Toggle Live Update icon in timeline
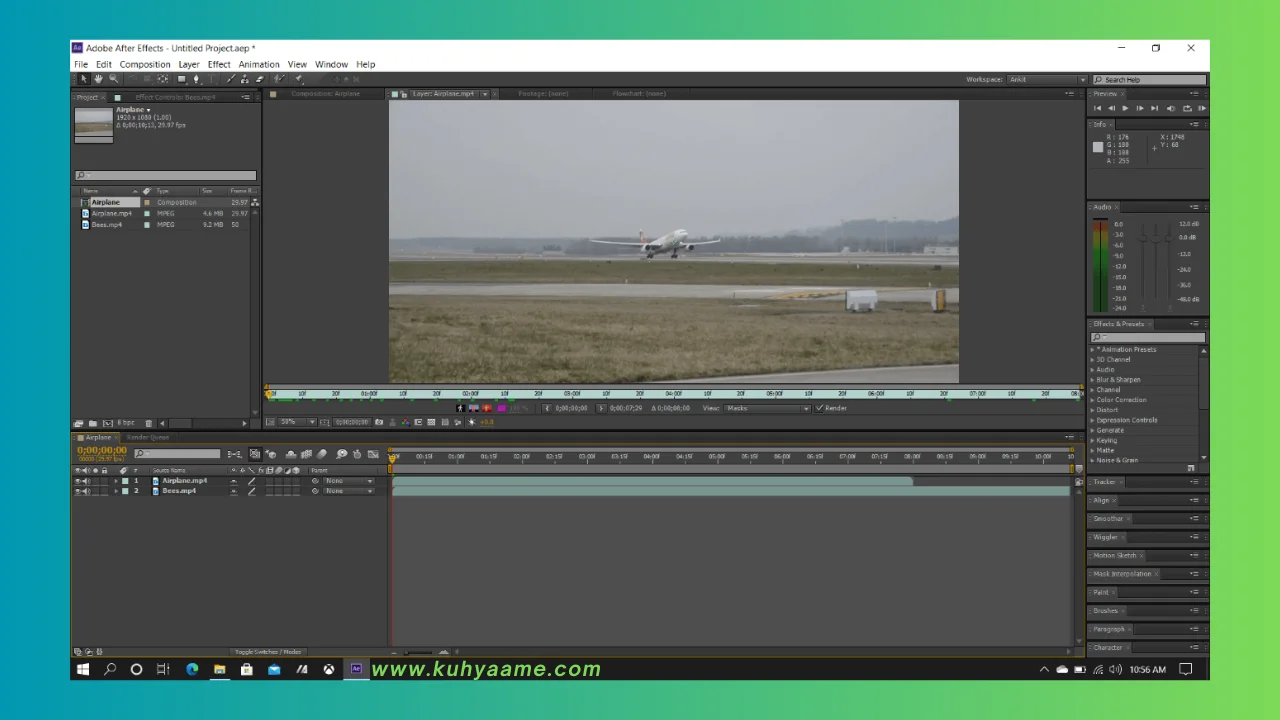Viewport: 1280px width, 720px height. click(x=255, y=454)
